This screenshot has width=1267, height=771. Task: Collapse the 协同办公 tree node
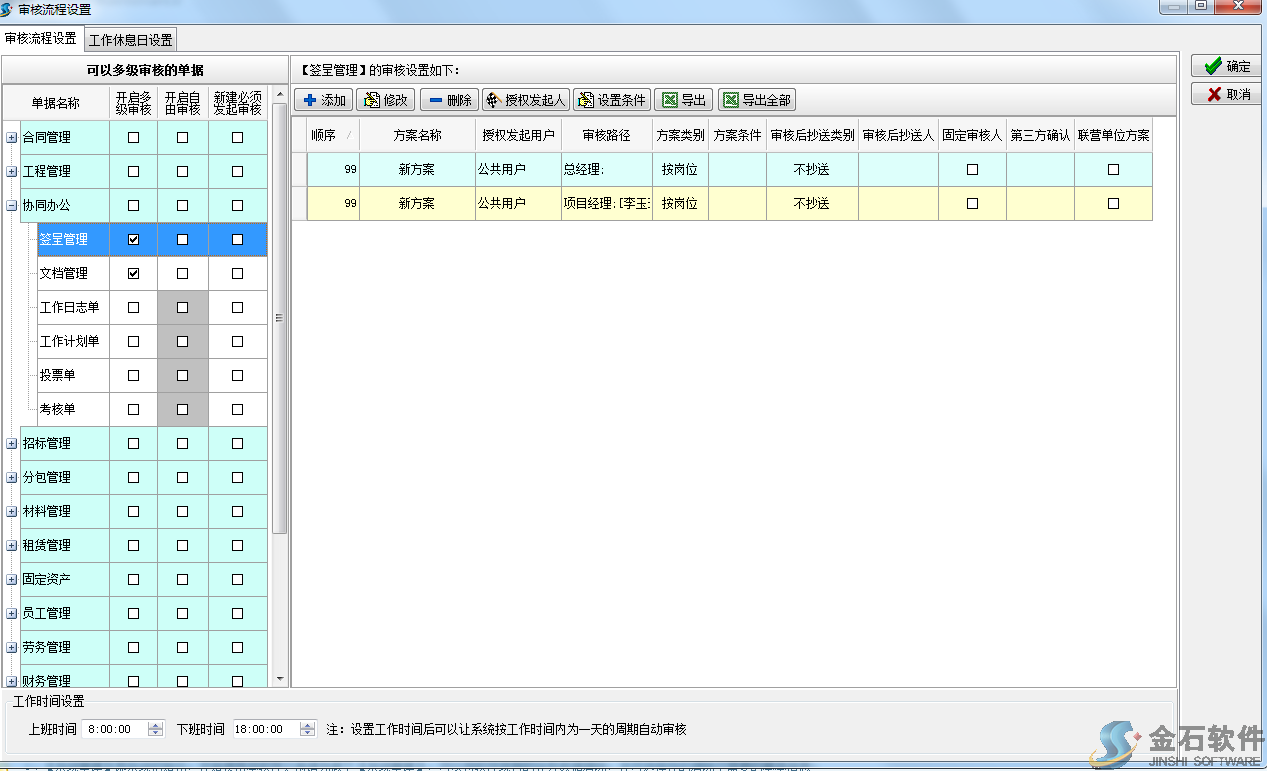[x=12, y=206]
